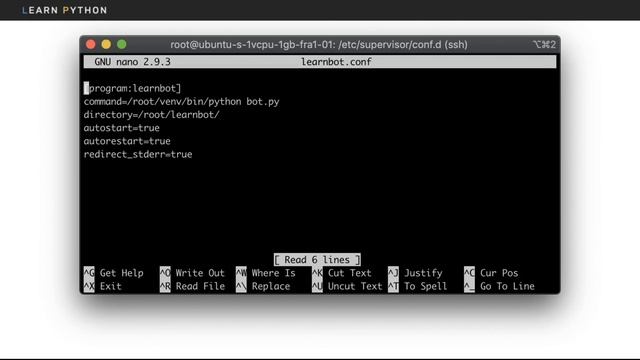640x360 pixels.
Task: Click the autorestart=true line
Action: (127, 141)
